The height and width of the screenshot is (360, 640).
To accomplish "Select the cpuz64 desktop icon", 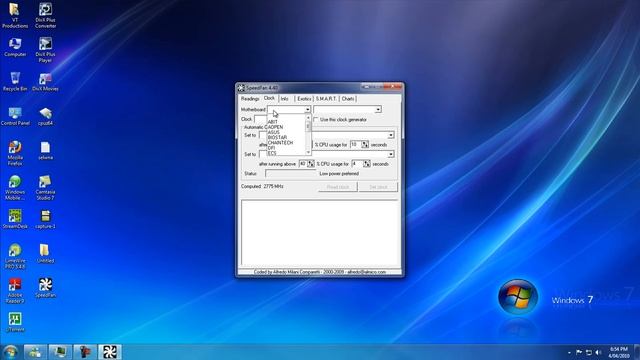I will (x=45, y=116).
